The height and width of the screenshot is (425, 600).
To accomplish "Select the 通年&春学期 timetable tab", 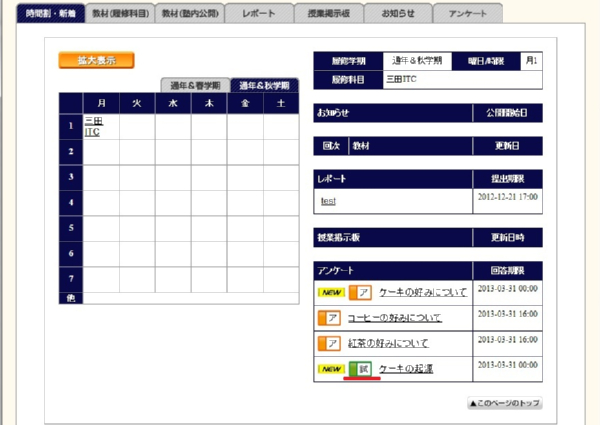I will click(x=194, y=86).
